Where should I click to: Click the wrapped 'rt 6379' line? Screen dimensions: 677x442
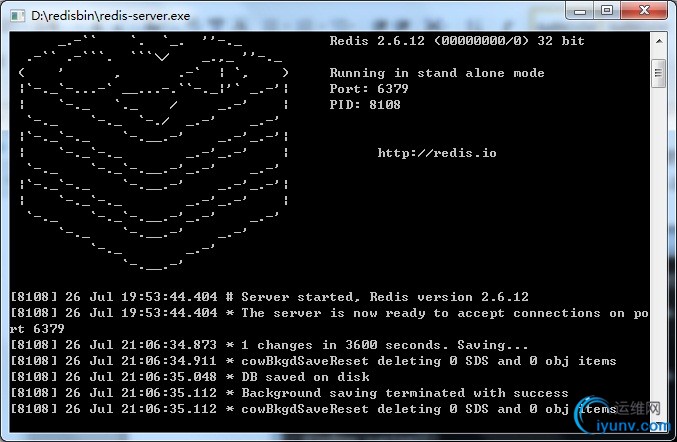(37, 329)
